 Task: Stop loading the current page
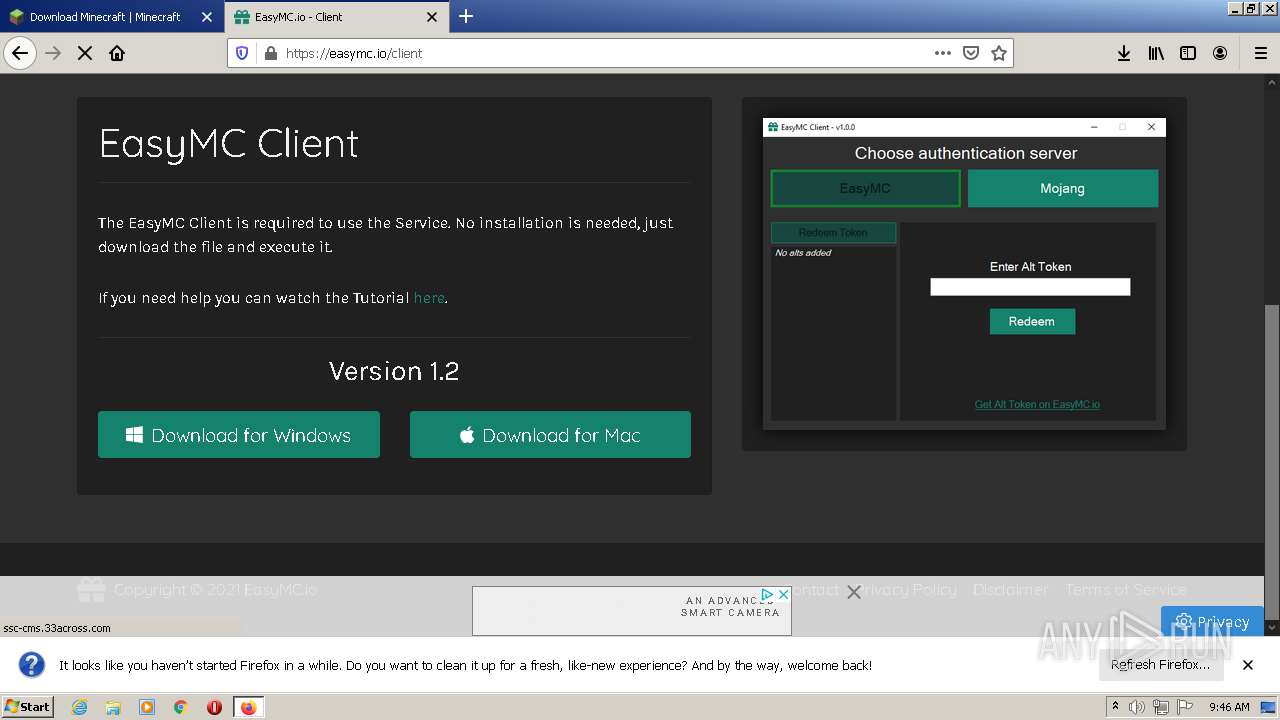(x=85, y=53)
